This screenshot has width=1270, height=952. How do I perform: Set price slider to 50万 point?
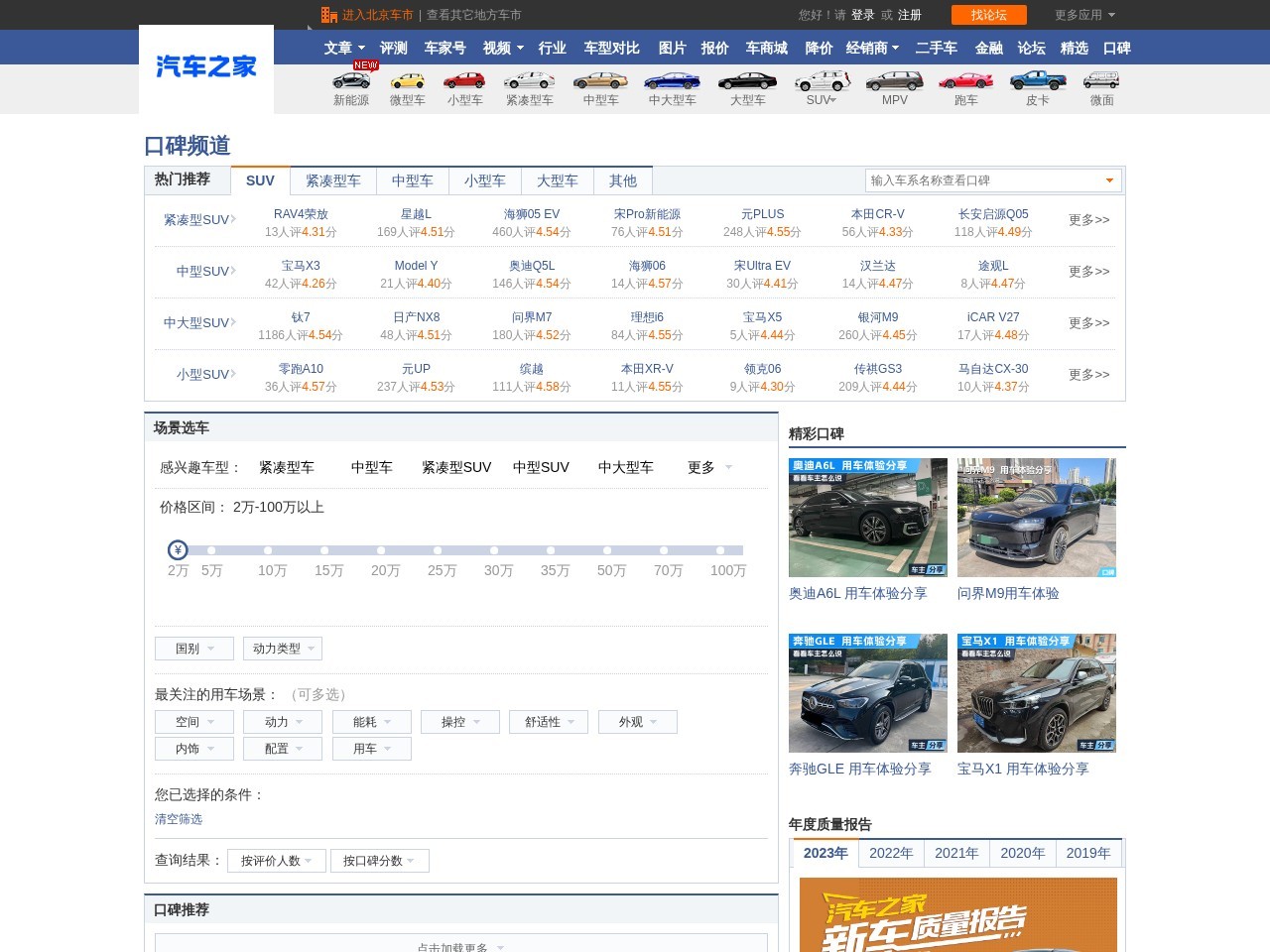(x=607, y=550)
